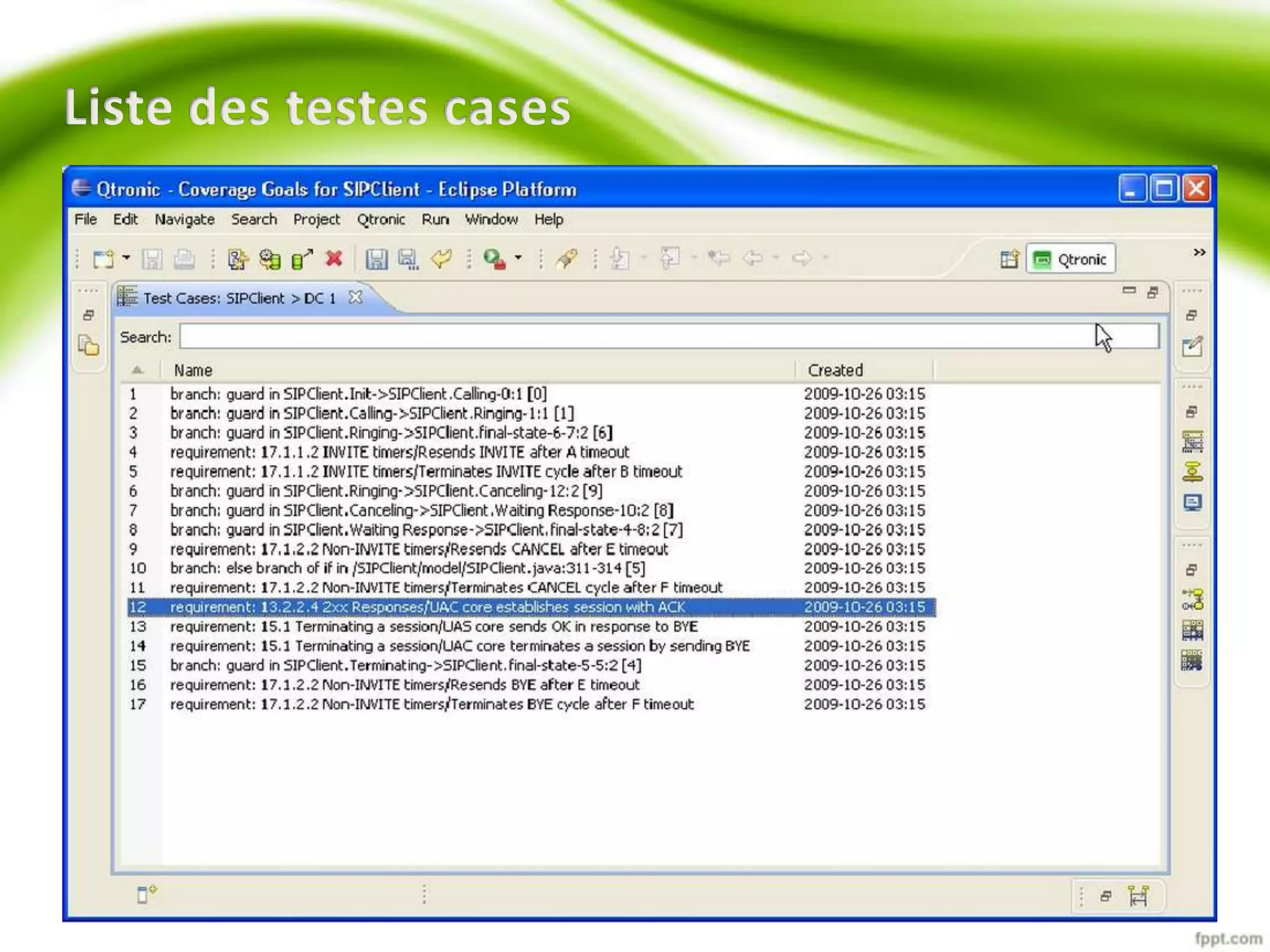Screen dimensions: 1270x952
Task: Click the flashlight search toolbar icon
Action: [566, 258]
